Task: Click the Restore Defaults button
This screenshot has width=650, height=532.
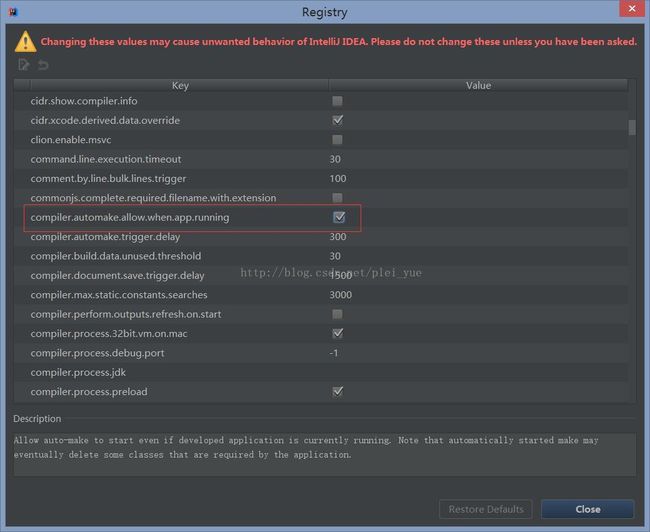Action: (x=485, y=509)
